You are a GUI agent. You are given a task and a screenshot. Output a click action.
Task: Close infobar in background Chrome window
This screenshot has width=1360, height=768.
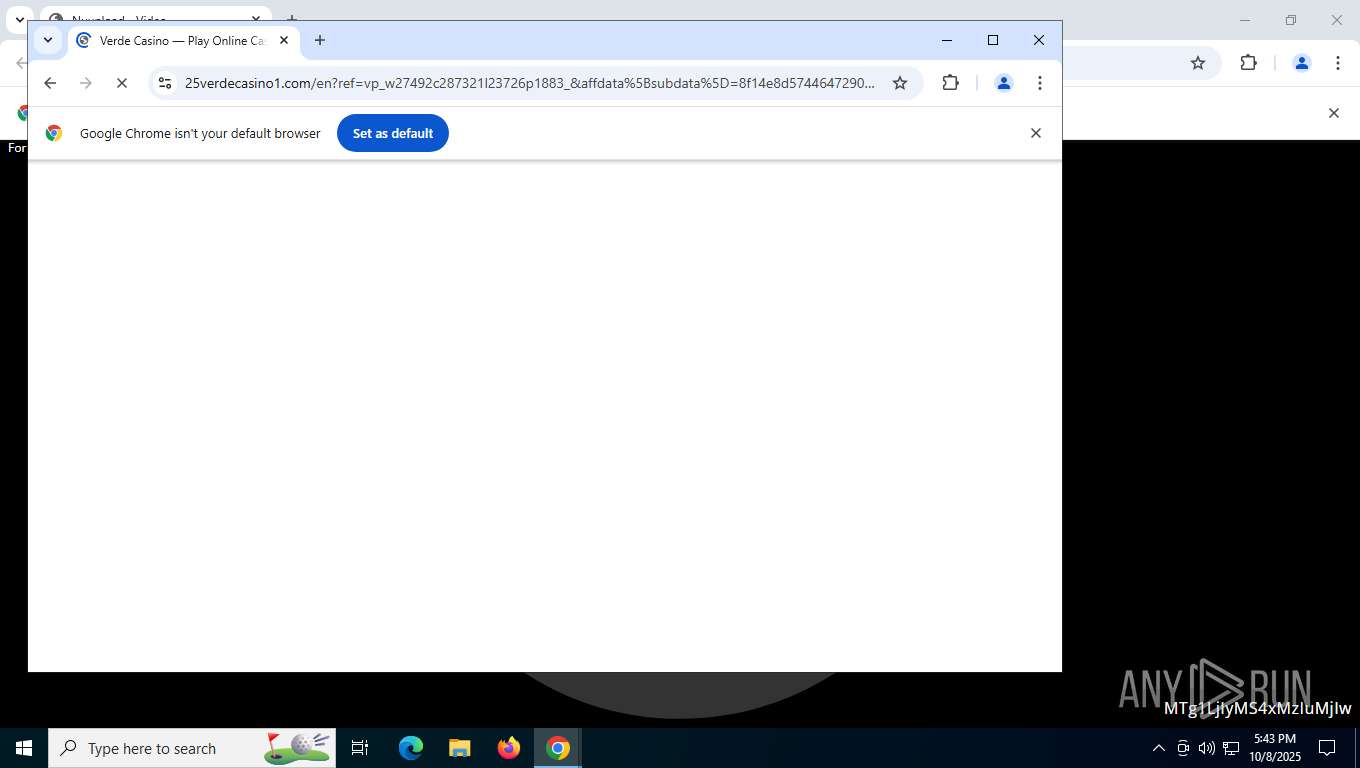(x=1333, y=113)
